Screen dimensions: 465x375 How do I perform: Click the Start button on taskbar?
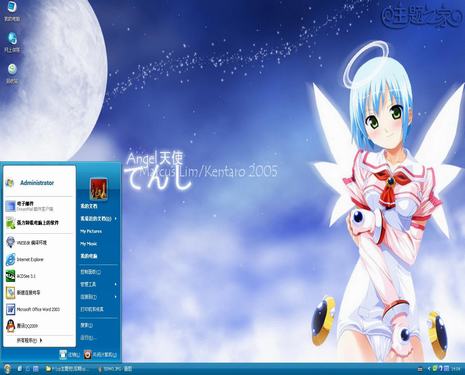(7, 369)
